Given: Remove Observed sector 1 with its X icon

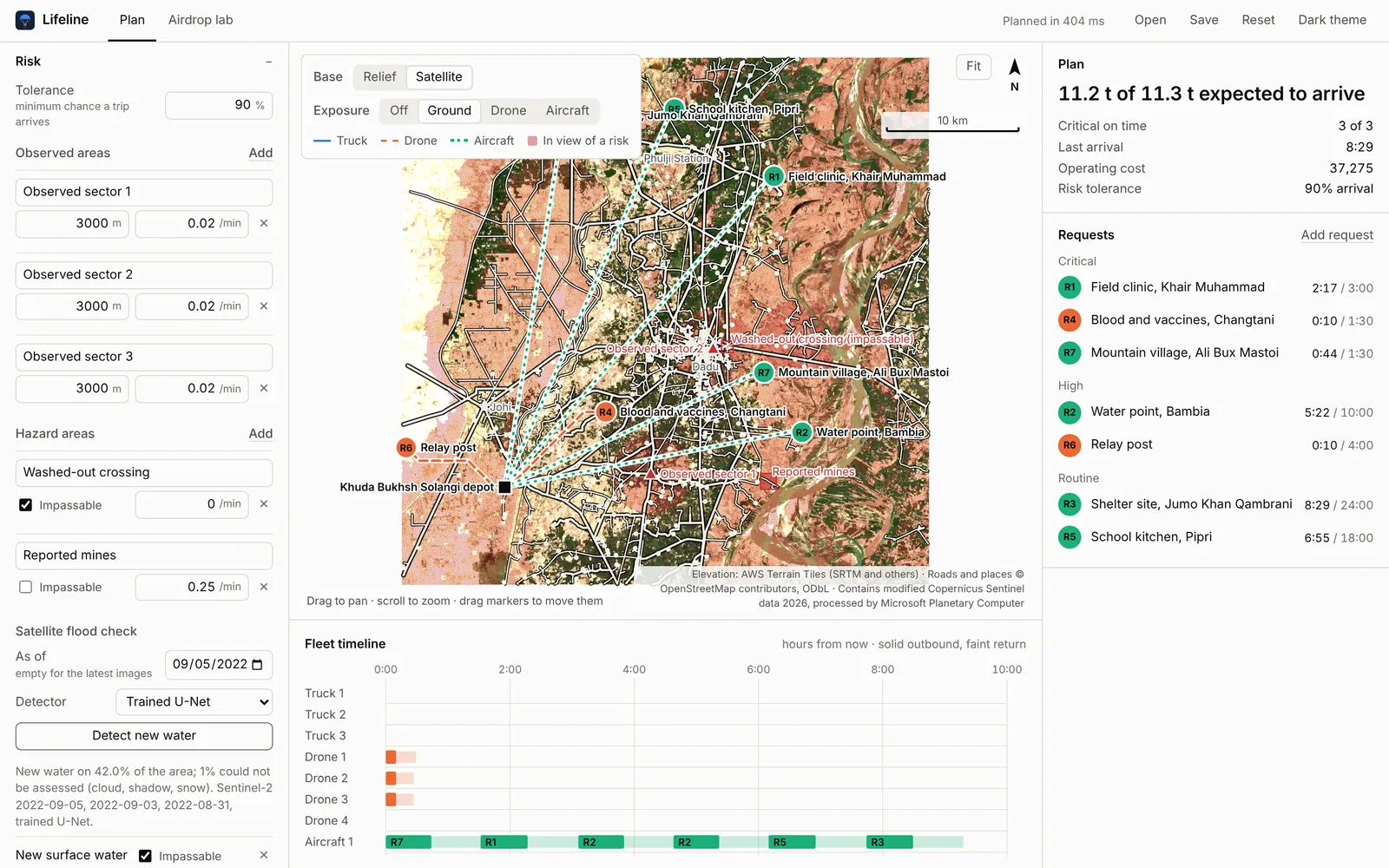Looking at the screenshot, I should (x=264, y=223).
